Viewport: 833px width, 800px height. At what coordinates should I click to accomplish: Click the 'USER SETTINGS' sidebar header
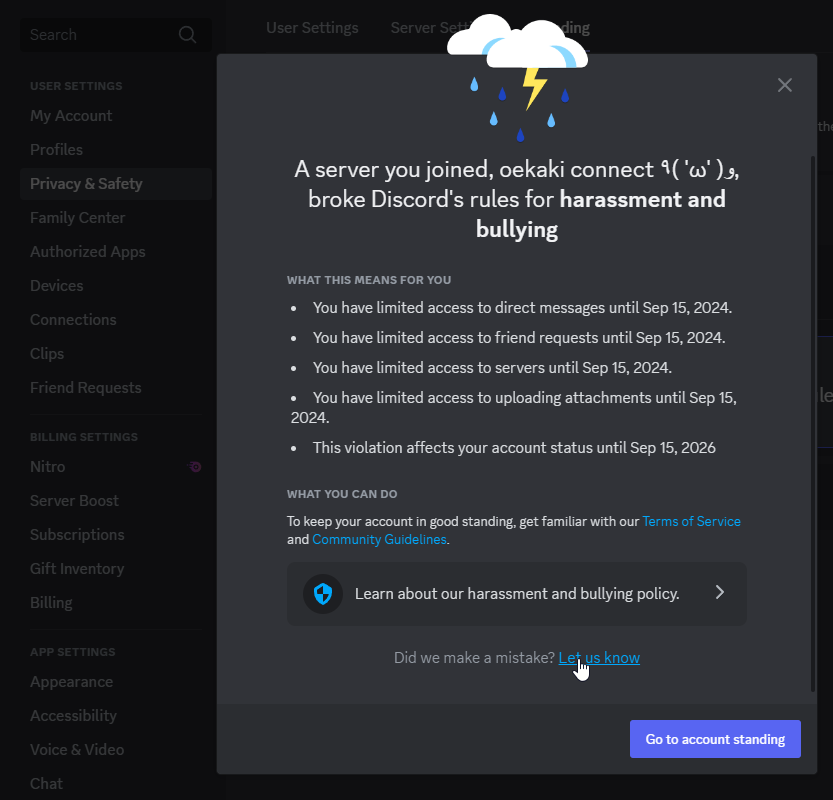(x=76, y=86)
